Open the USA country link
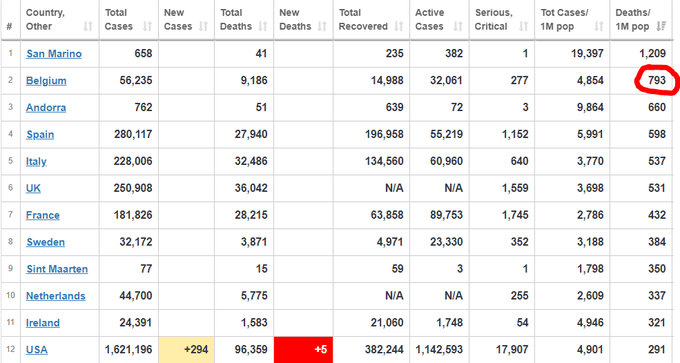680x363 pixels. click(x=37, y=350)
